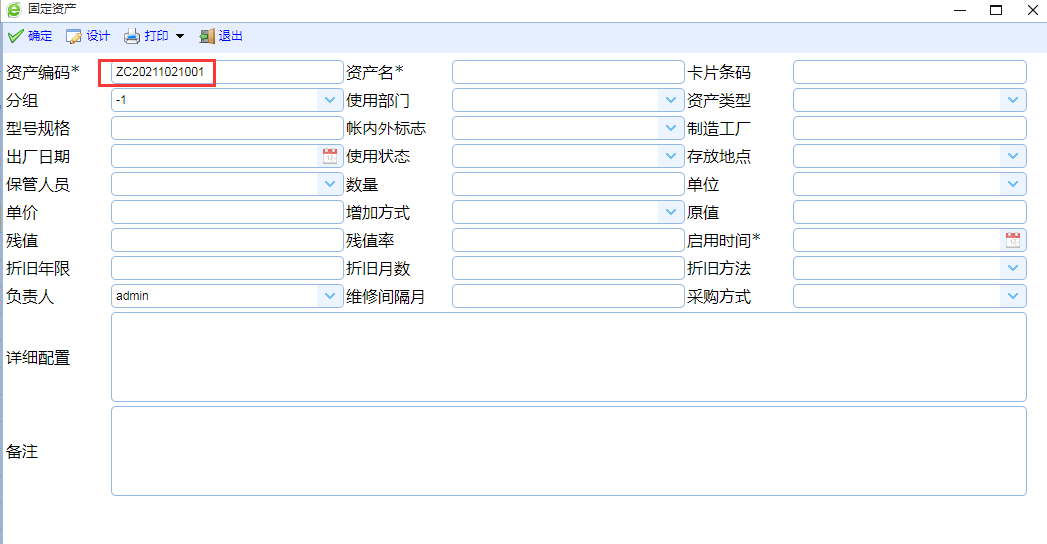Click the 打印 printer icon
Image resolution: width=1047 pixels, height=544 pixels.
(x=132, y=36)
